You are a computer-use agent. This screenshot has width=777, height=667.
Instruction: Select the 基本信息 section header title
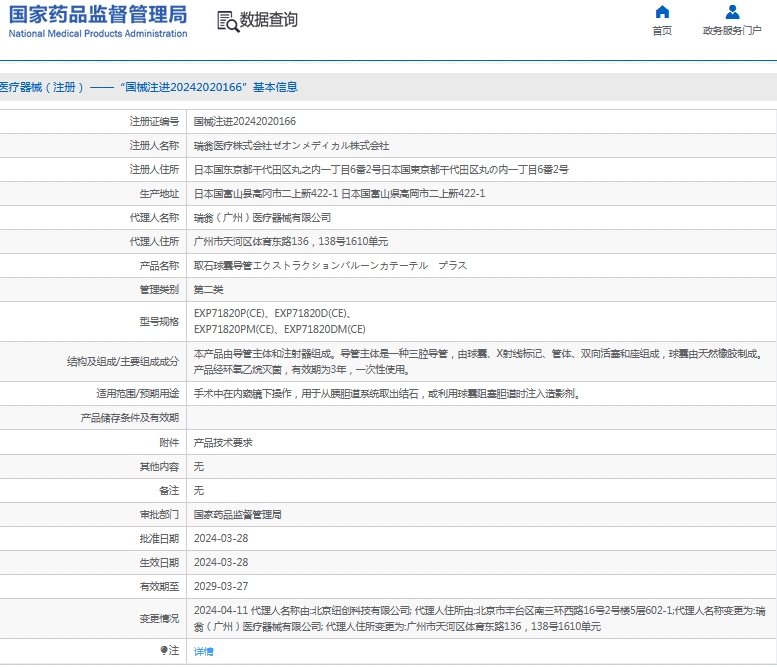(149, 87)
